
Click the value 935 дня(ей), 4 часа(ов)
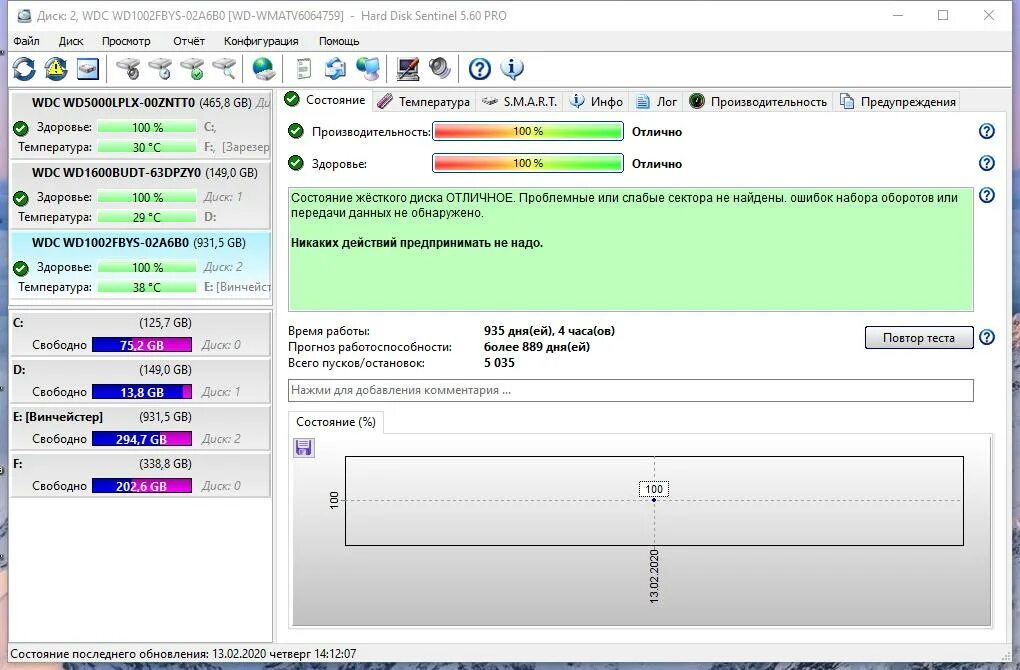pos(549,331)
